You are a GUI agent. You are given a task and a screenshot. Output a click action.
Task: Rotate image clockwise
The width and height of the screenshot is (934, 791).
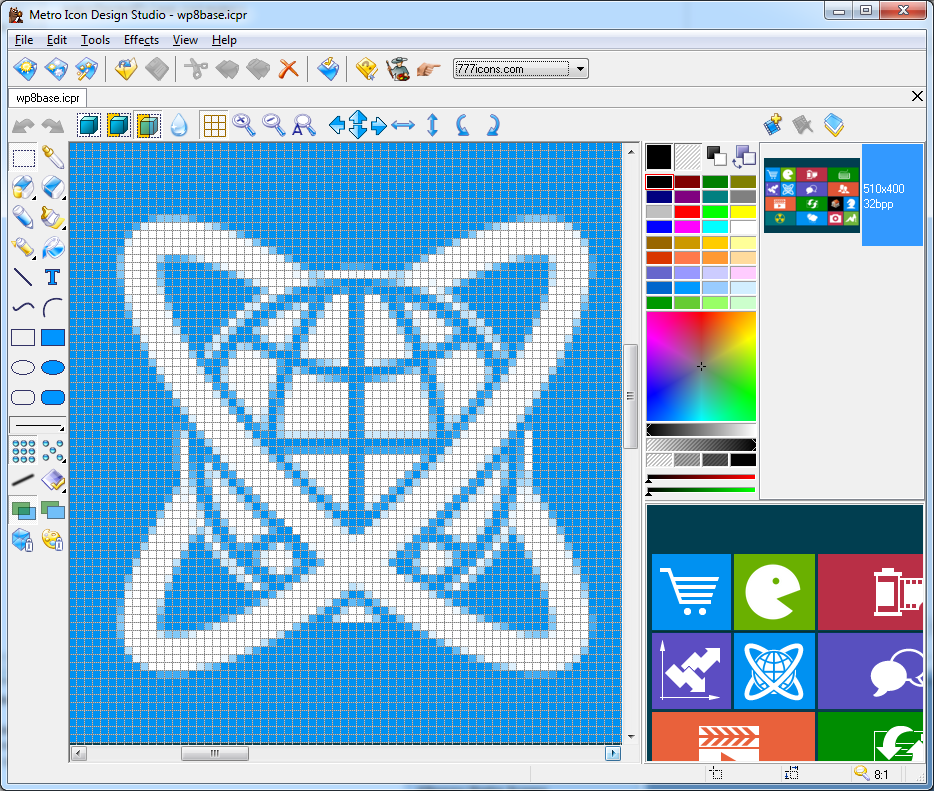coord(493,126)
